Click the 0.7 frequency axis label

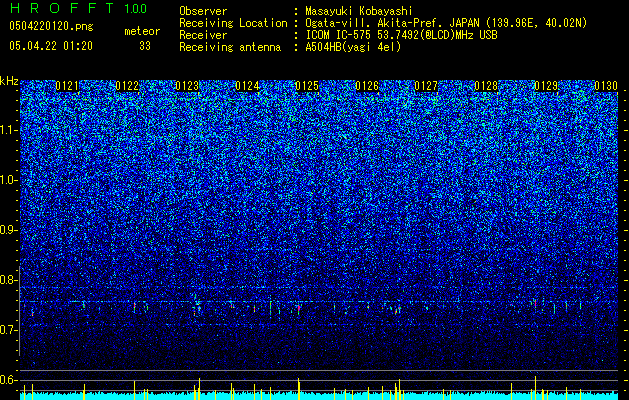coord(9,330)
